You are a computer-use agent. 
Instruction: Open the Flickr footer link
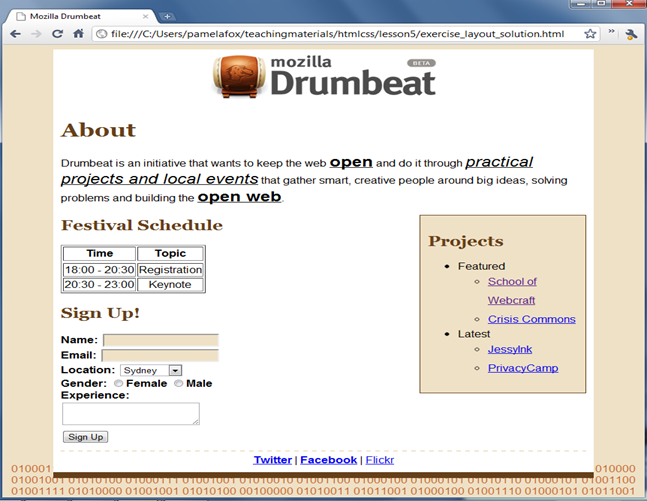pyautogui.click(x=380, y=460)
